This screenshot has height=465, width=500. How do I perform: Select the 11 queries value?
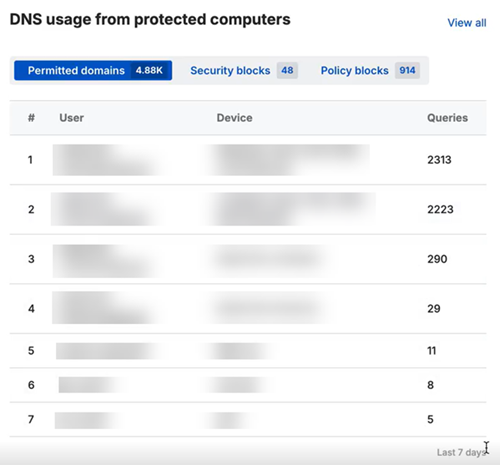[x=432, y=351]
